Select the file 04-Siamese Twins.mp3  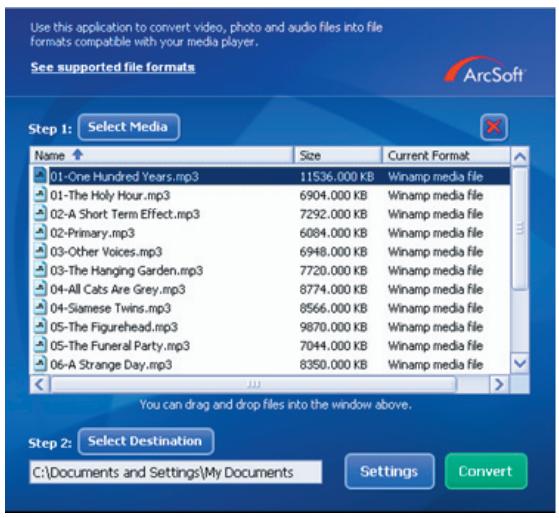(111, 308)
